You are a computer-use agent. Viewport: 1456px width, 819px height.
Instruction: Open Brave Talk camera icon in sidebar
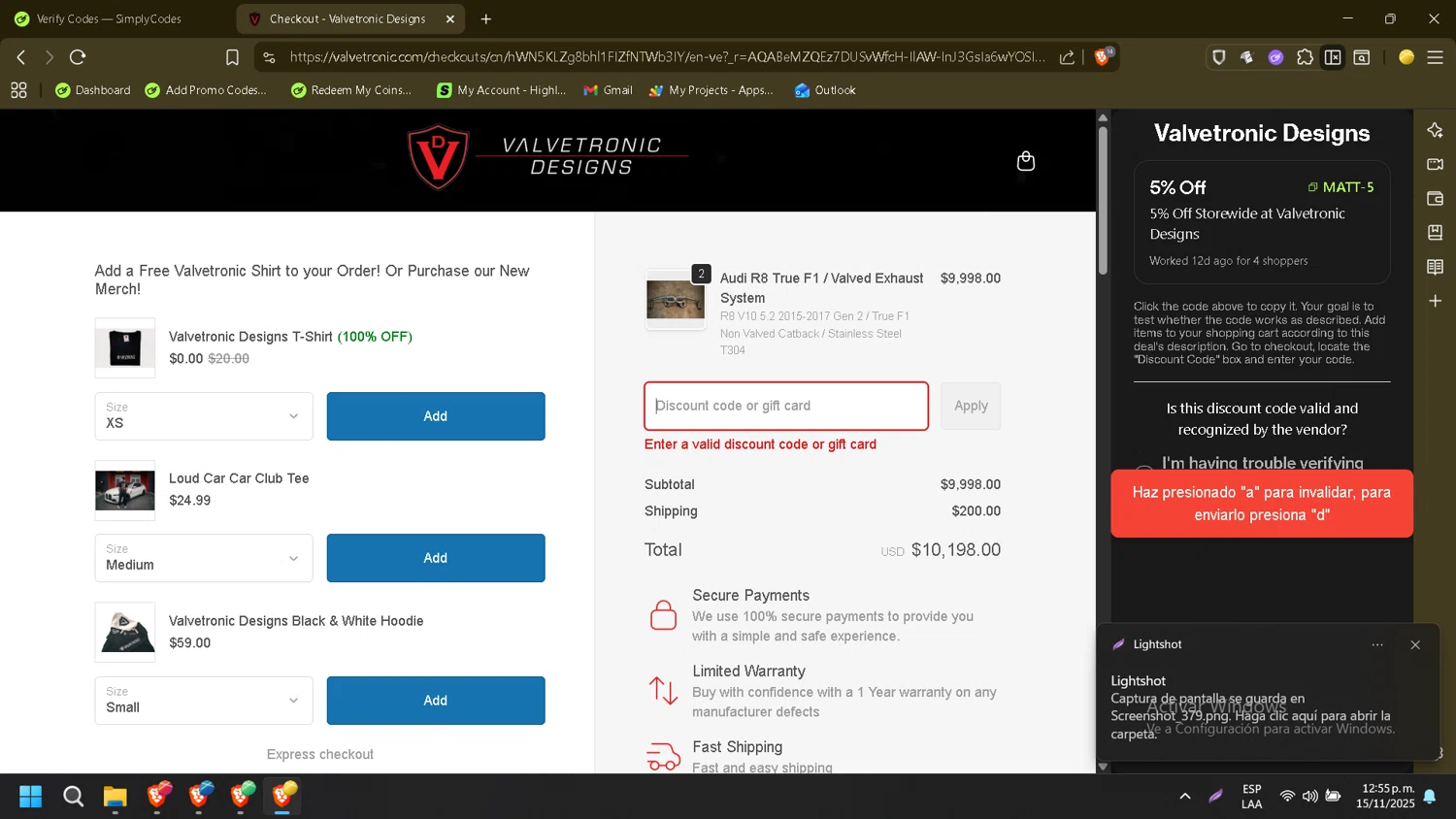(1435, 164)
